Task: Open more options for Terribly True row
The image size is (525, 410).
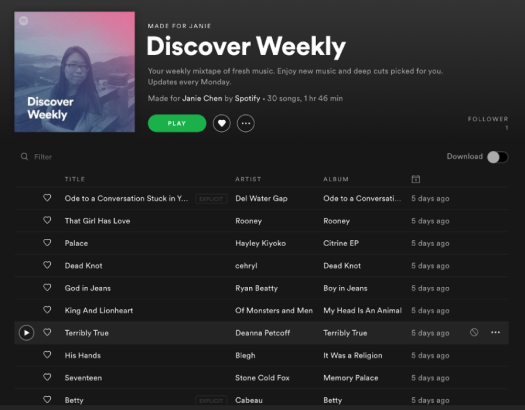Action: pos(496,332)
